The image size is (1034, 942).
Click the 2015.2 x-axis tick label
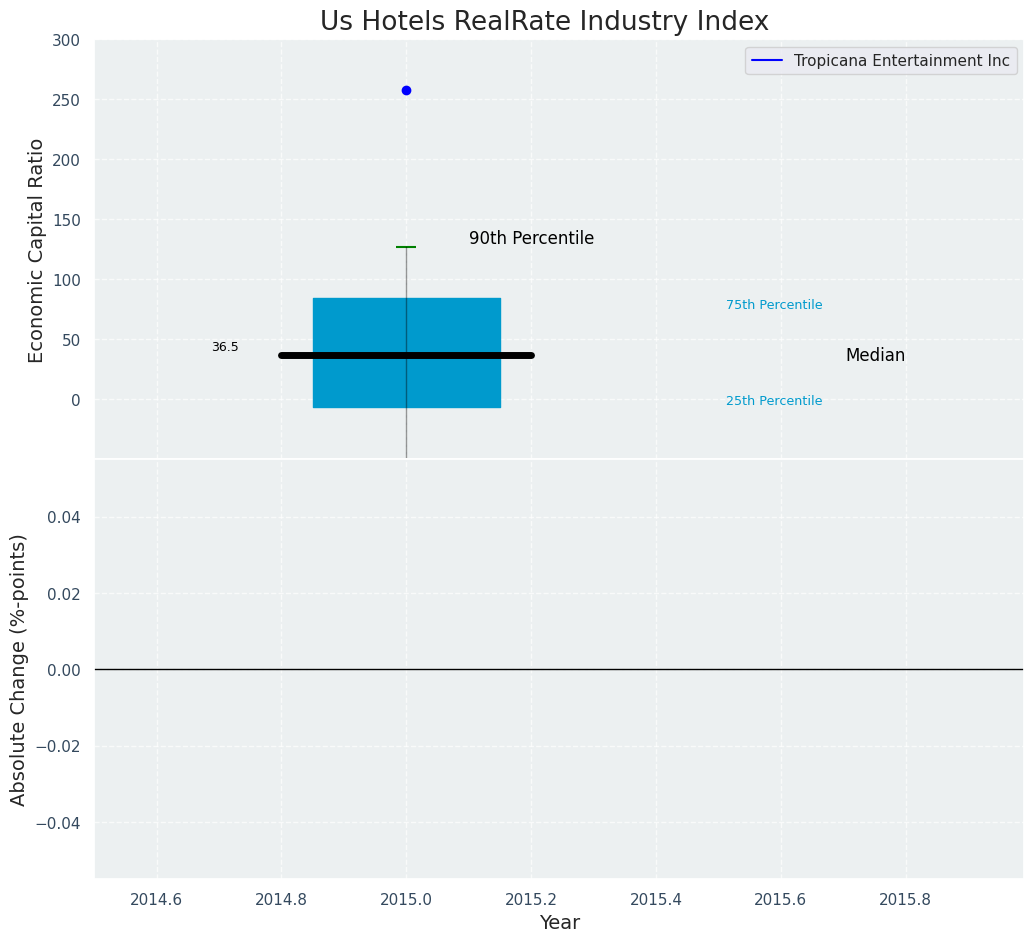pyautogui.click(x=531, y=899)
